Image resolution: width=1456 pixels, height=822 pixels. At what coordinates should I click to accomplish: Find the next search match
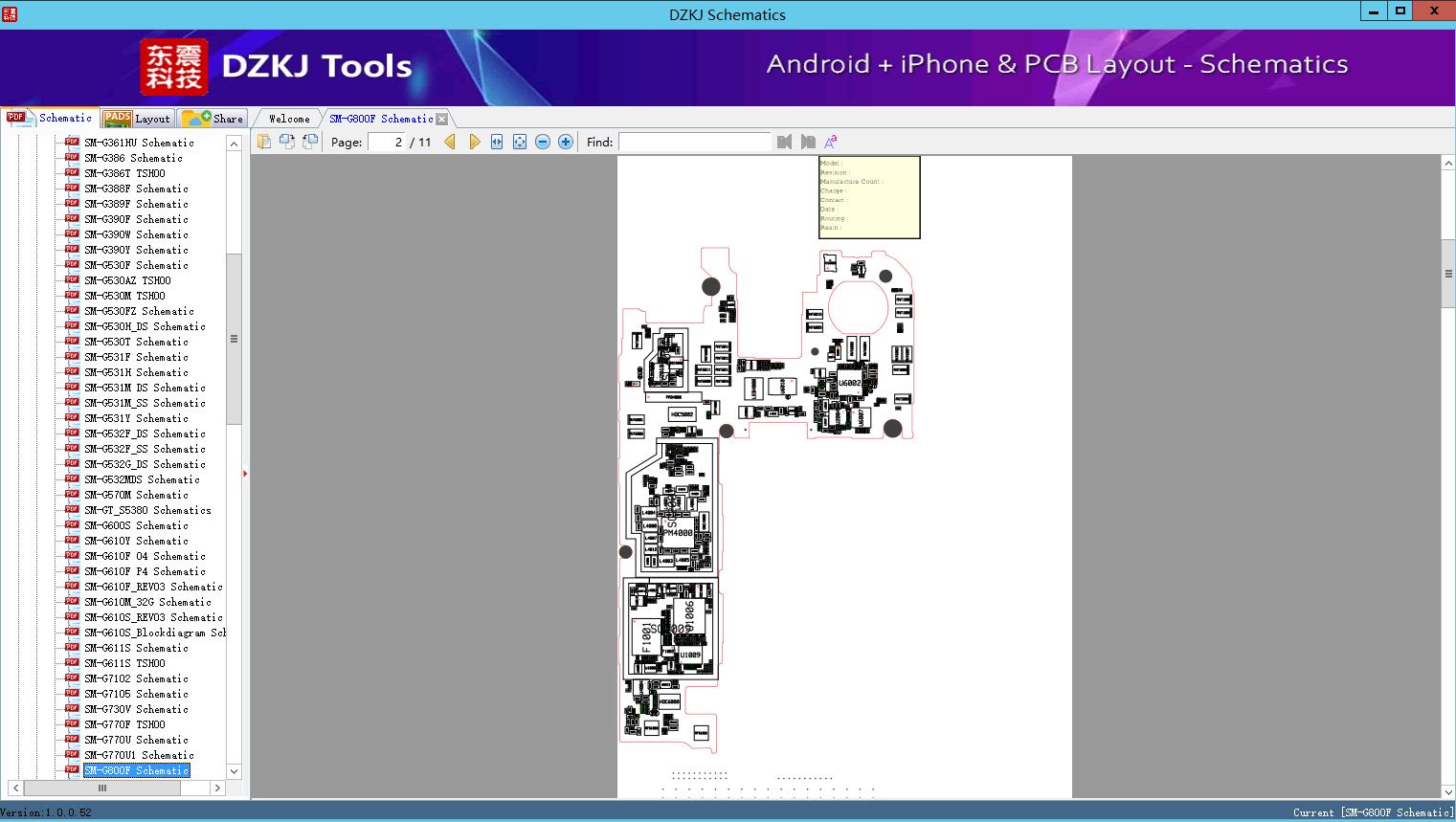pos(808,142)
